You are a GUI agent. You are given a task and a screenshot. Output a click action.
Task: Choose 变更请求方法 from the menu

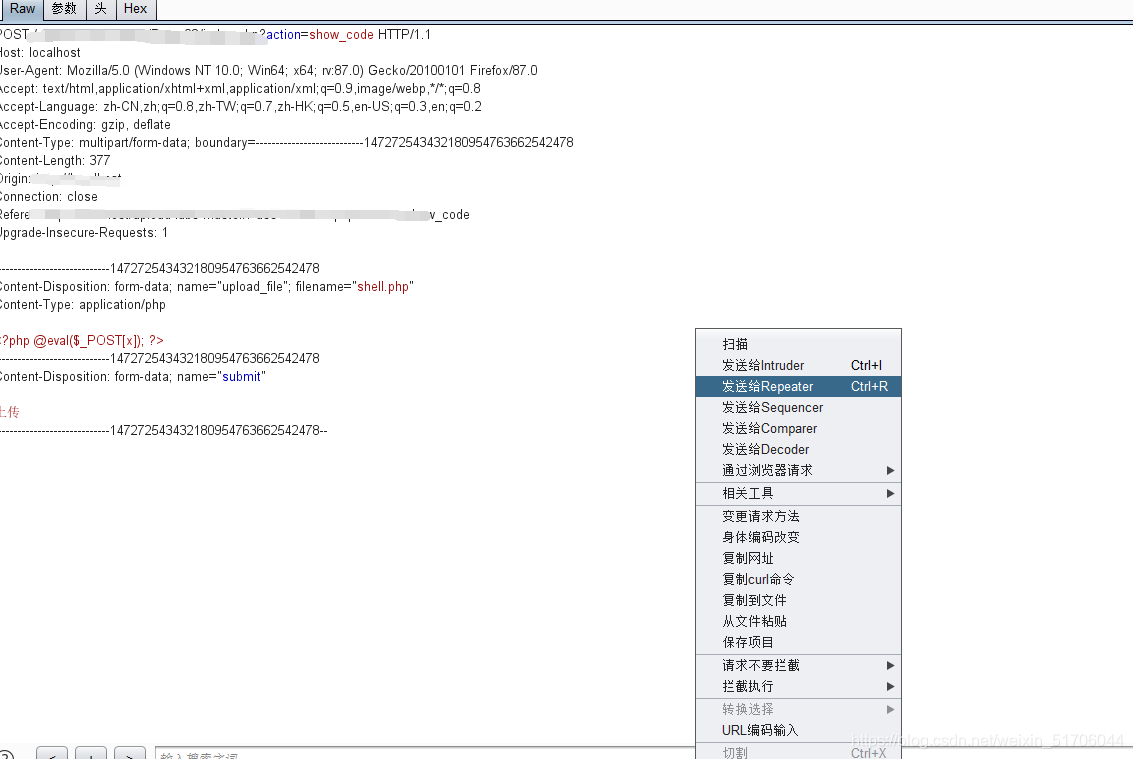click(x=798, y=517)
